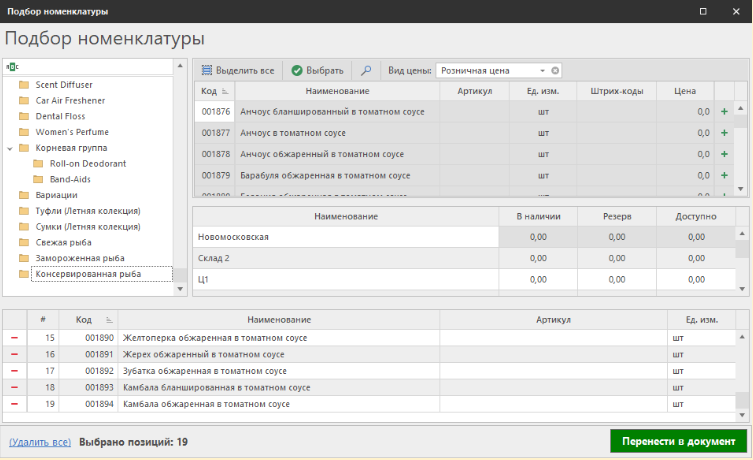Add Барабуля обжаренная with green plus
This screenshot has height=460, width=753.
[x=724, y=176]
